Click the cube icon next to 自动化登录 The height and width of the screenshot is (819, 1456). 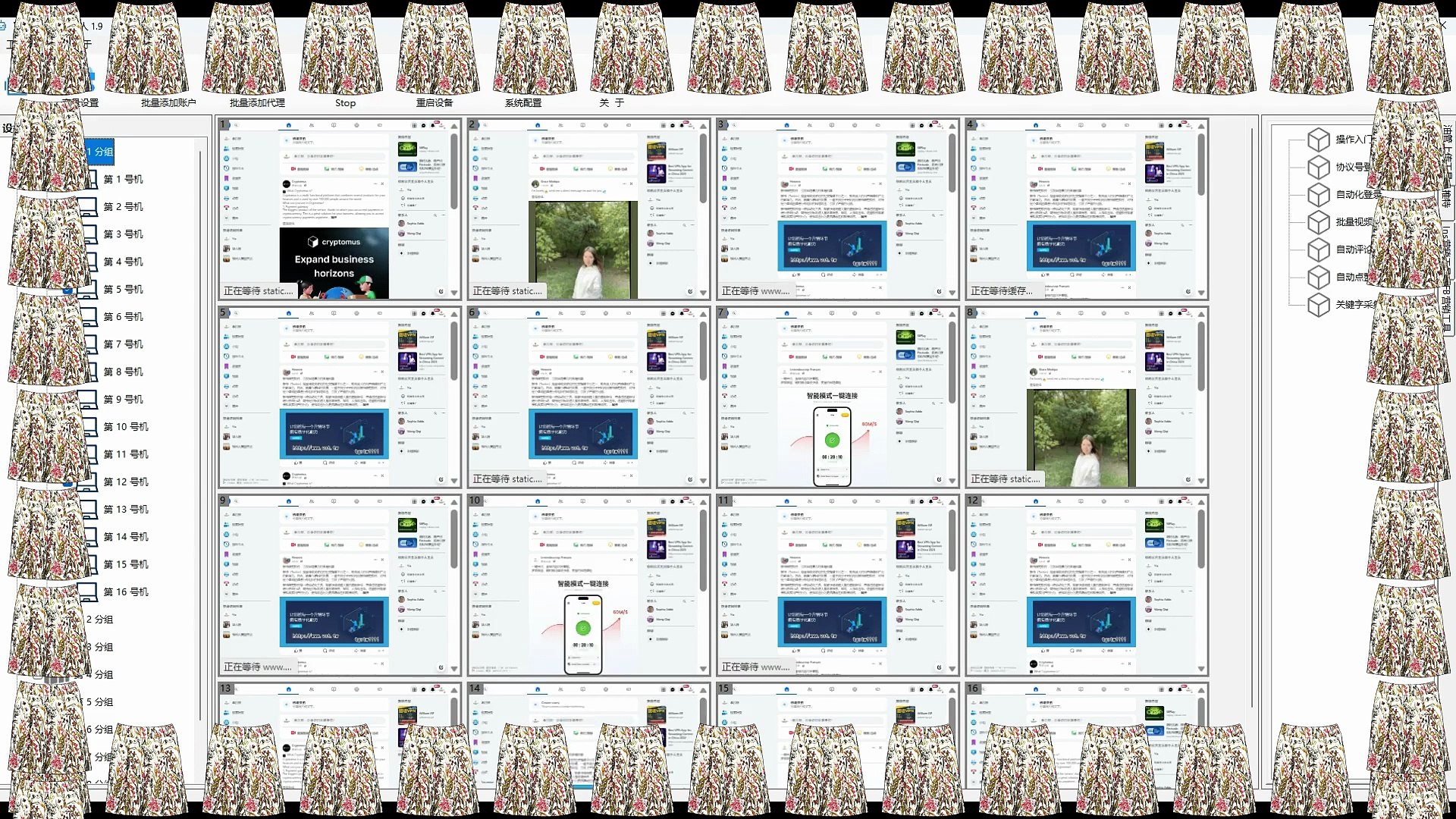coord(1319,195)
